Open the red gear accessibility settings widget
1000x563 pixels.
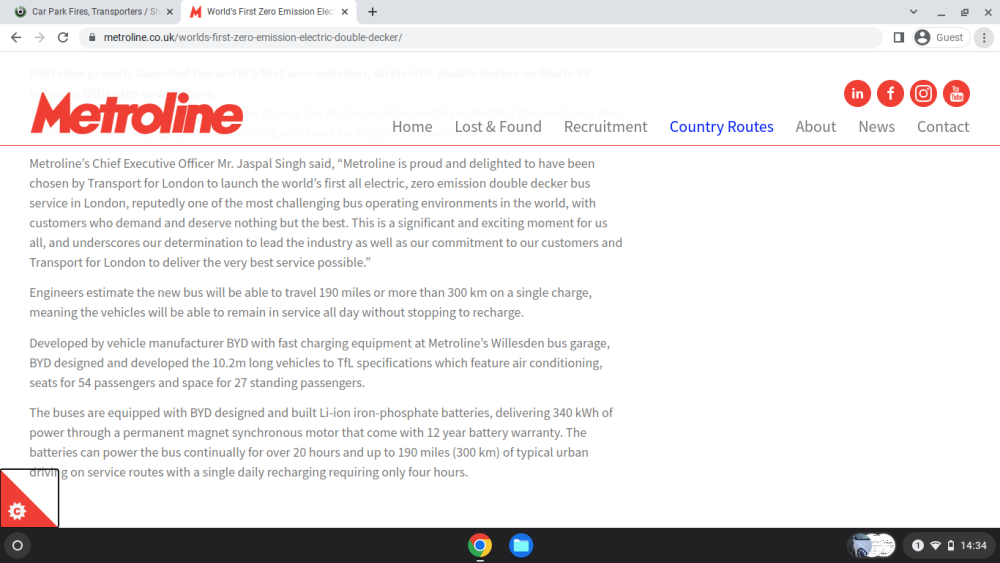pyautogui.click(x=29, y=499)
